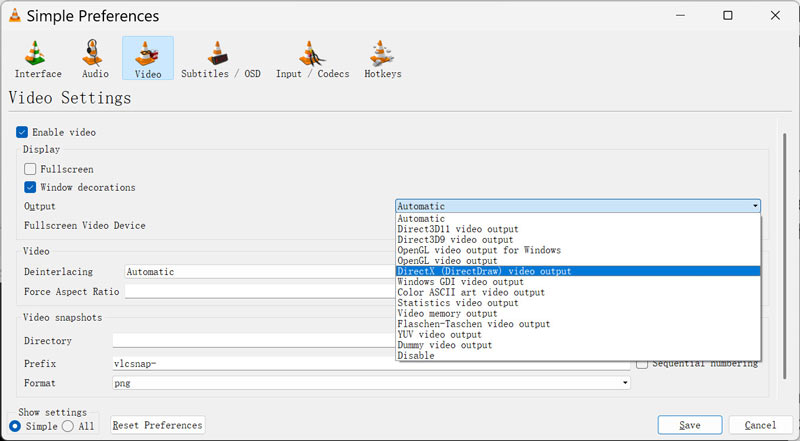The width and height of the screenshot is (800, 441).
Task: Toggle the Enable video checkbox
Action: pyautogui.click(x=22, y=132)
